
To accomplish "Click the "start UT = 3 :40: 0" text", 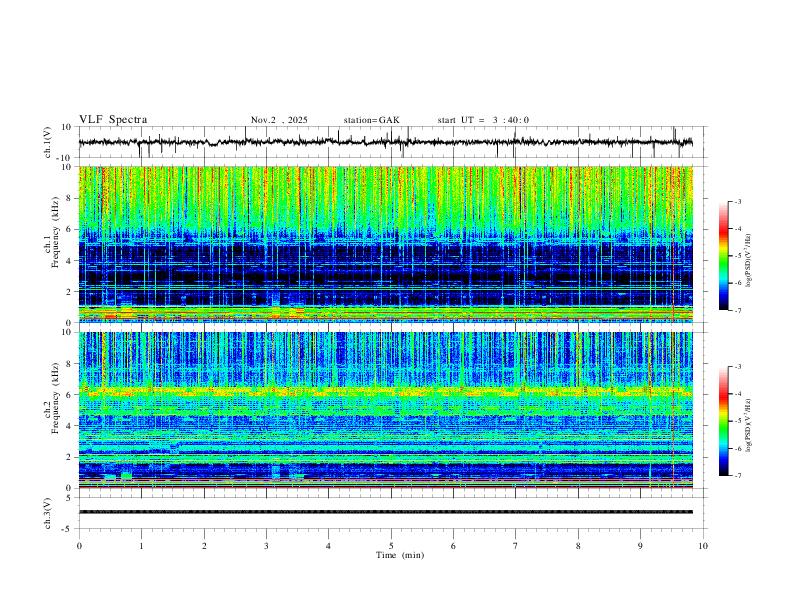I will click(483, 120).
